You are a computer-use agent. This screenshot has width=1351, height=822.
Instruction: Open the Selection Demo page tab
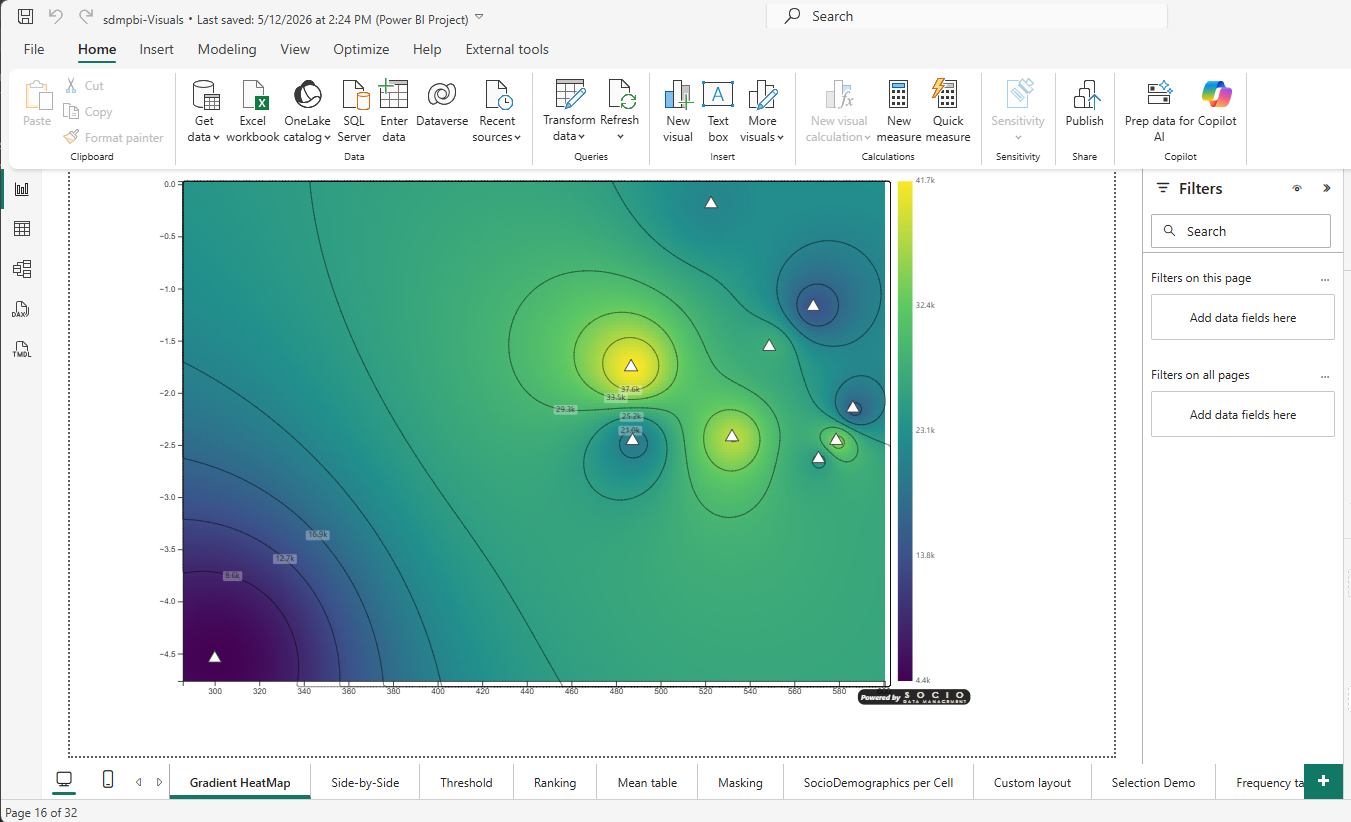[x=1153, y=782]
